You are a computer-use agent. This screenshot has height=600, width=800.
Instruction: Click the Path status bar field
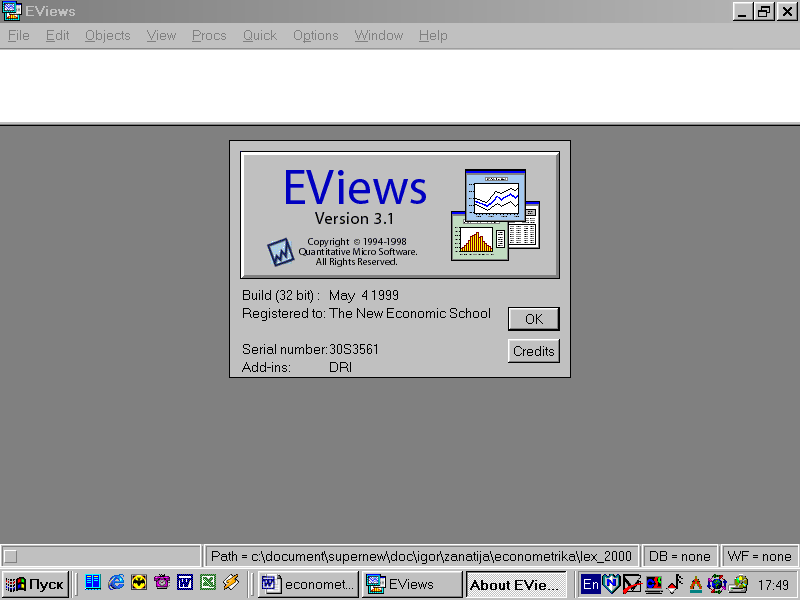tap(421, 556)
